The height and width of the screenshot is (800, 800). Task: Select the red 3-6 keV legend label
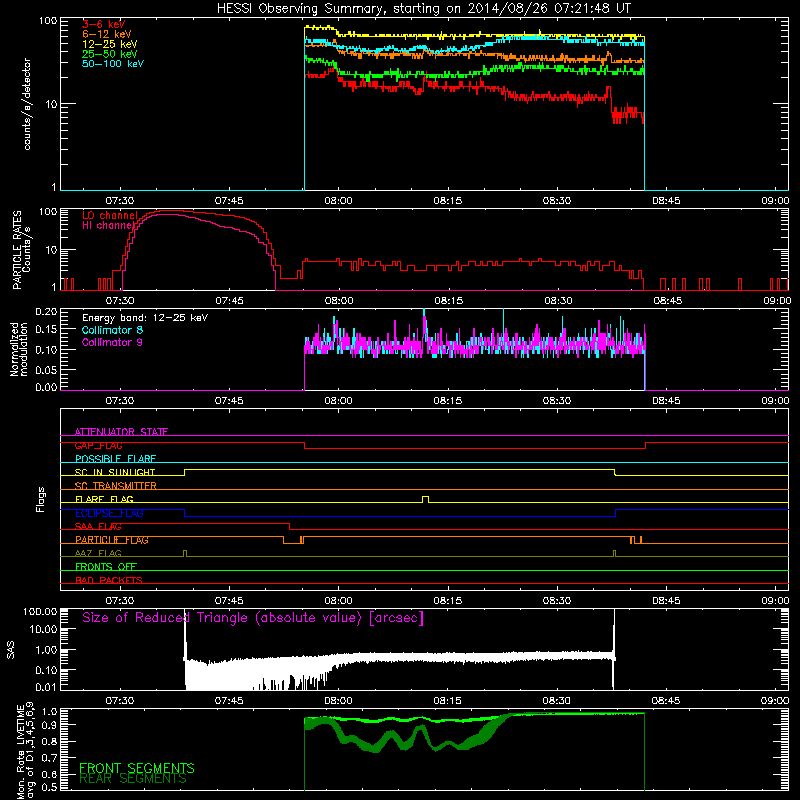point(104,24)
